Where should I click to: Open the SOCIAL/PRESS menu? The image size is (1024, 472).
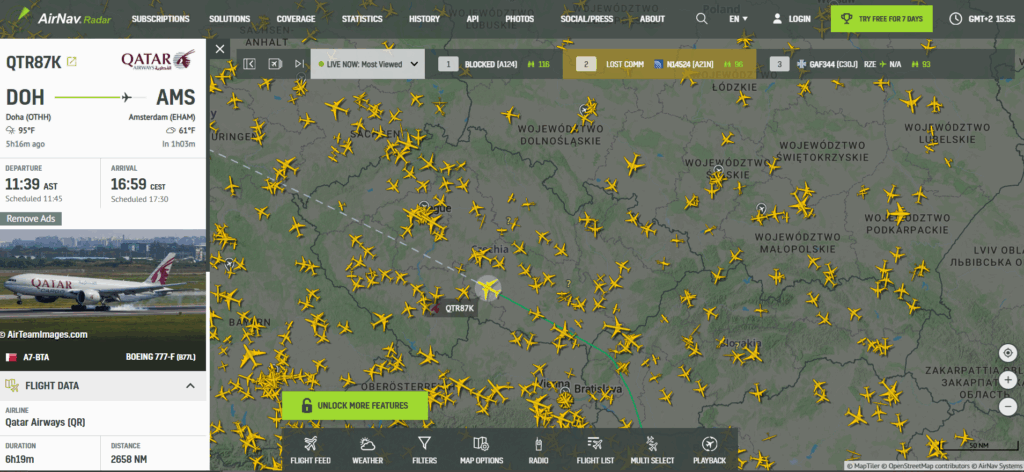click(586, 19)
